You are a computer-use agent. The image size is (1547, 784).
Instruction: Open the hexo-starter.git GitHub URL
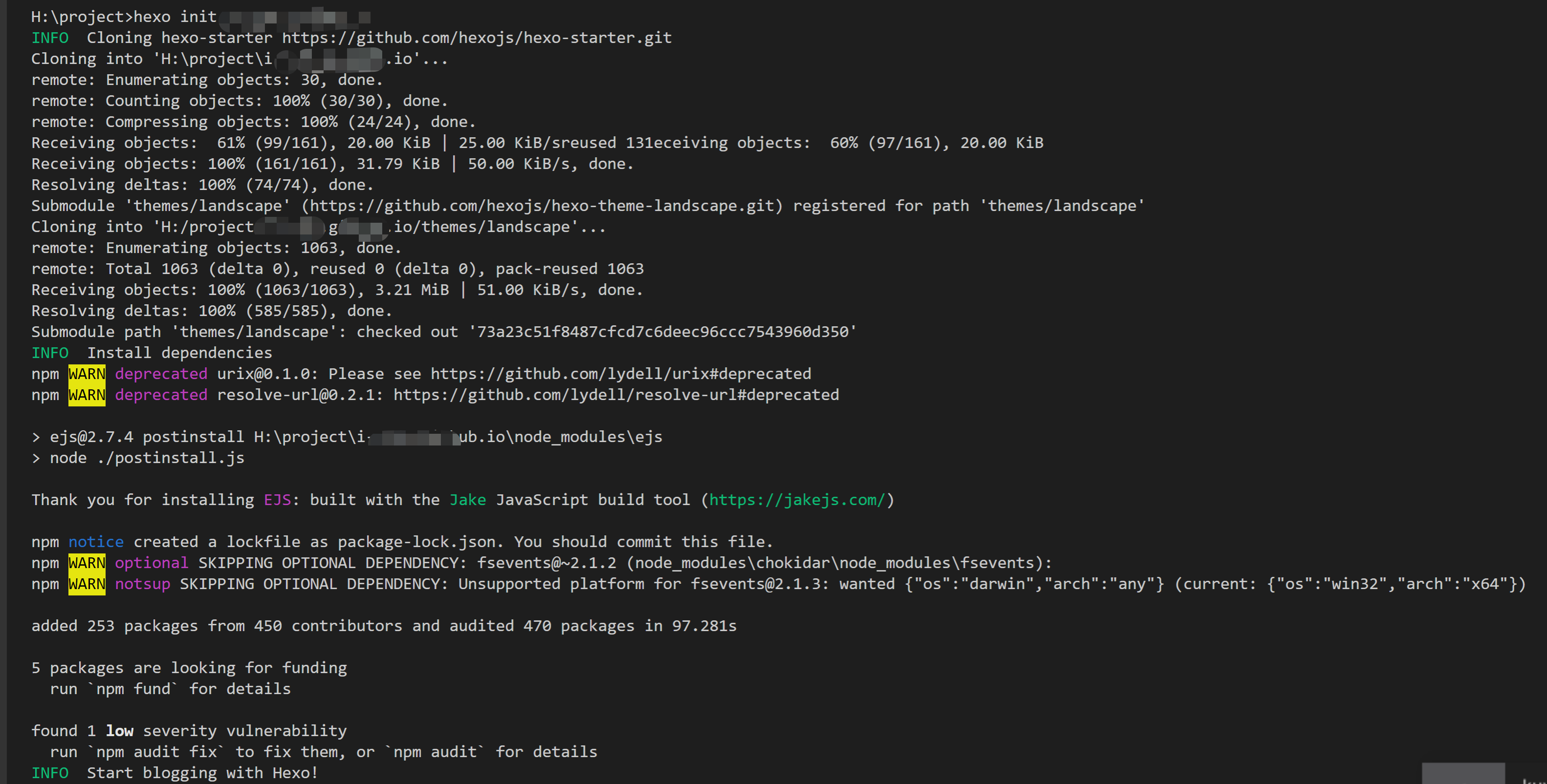point(477,38)
